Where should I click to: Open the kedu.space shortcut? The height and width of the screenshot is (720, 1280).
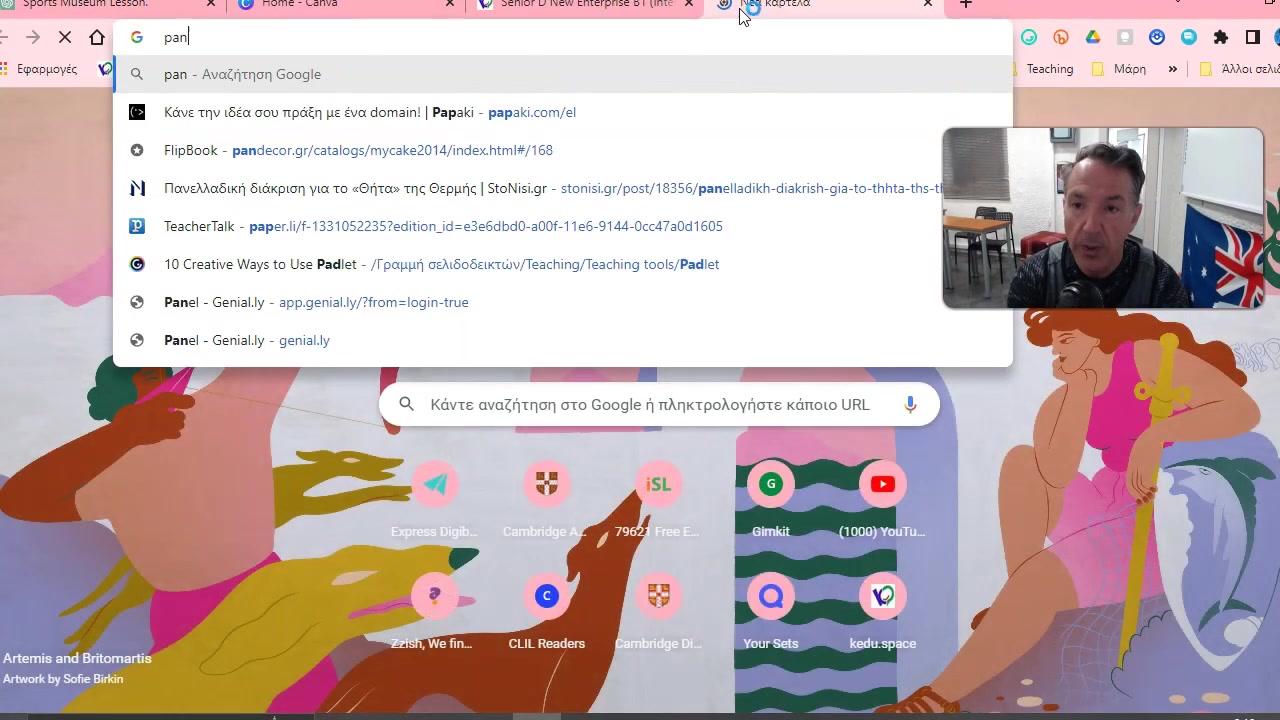point(882,611)
